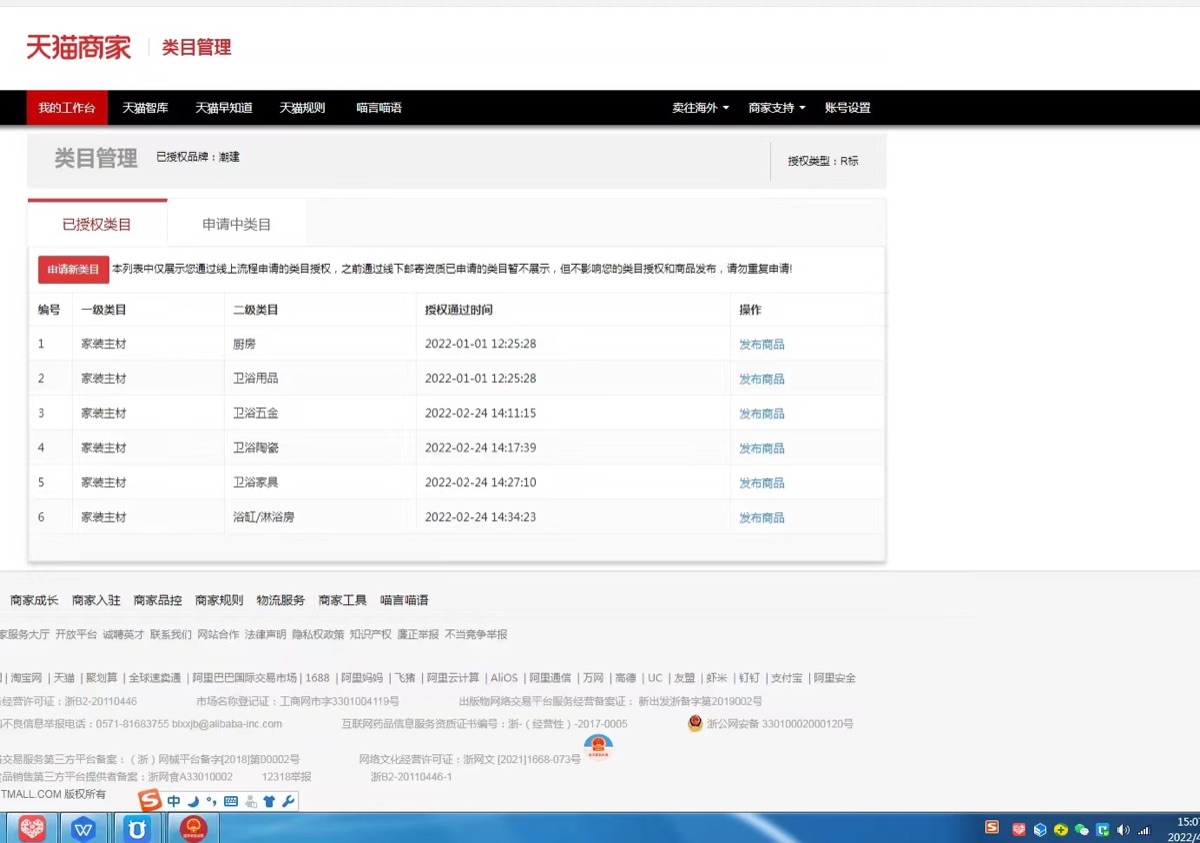Viewport: 1200px width, 843px height.
Task: Click the footer certification badge icon
Action: (598, 746)
